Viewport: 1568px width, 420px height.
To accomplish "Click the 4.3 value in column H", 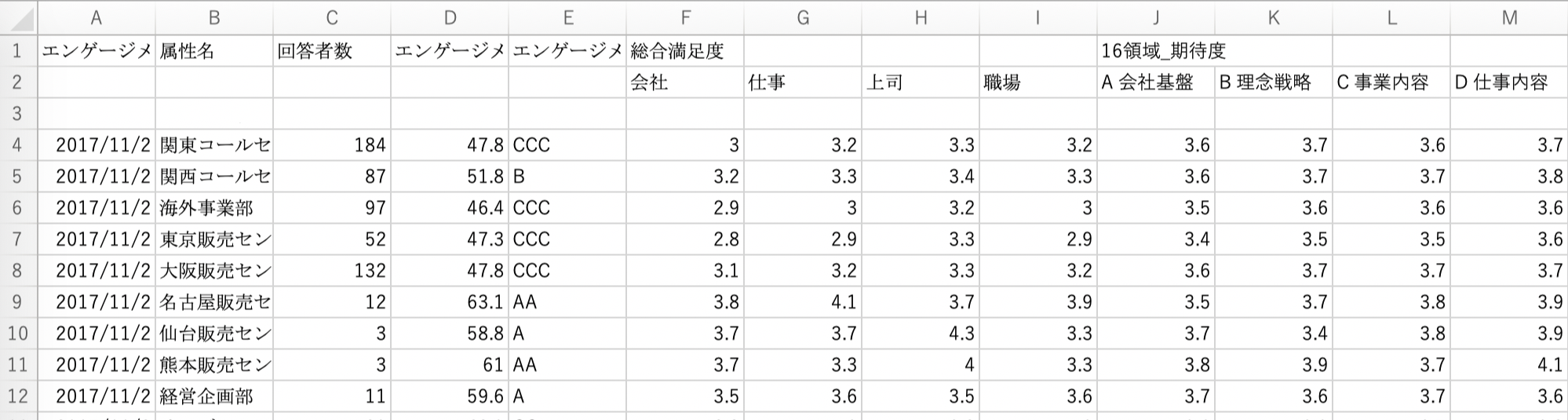I will [x=921, y=334].
